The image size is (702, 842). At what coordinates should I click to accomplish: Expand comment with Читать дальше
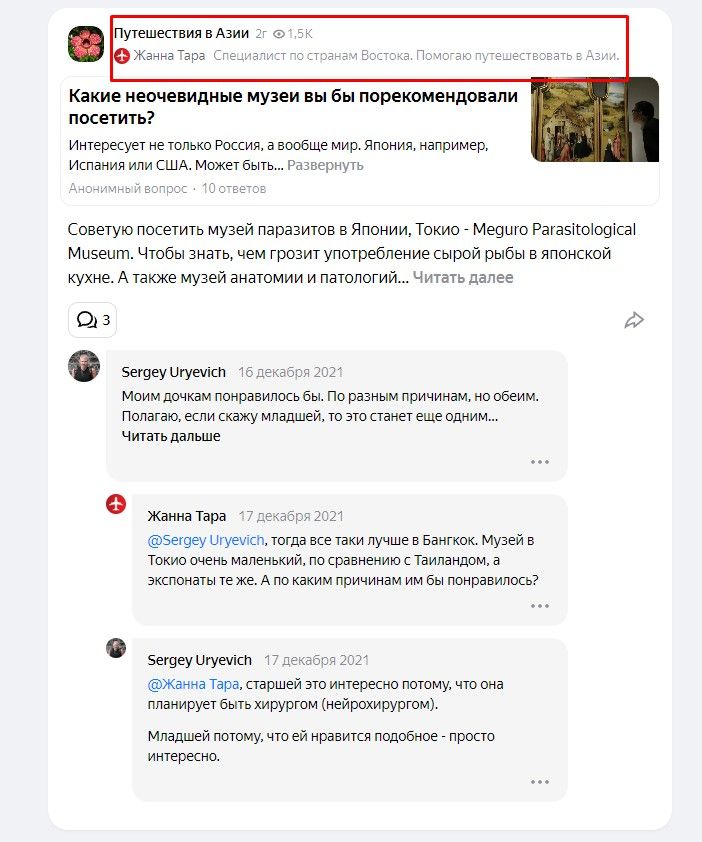[x=171, y=436]
